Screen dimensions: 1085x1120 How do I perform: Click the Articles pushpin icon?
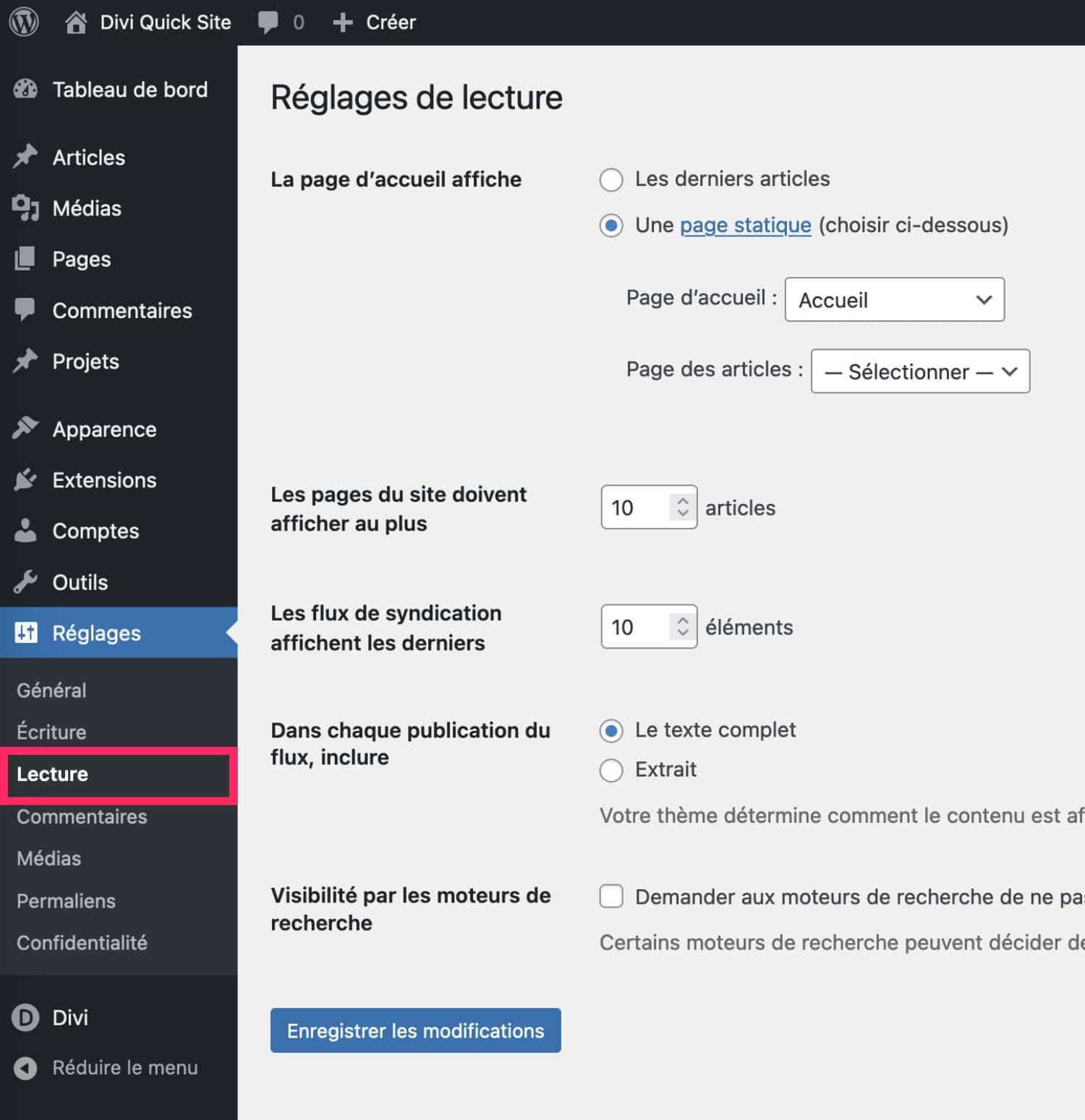click(x=25, y=157)
